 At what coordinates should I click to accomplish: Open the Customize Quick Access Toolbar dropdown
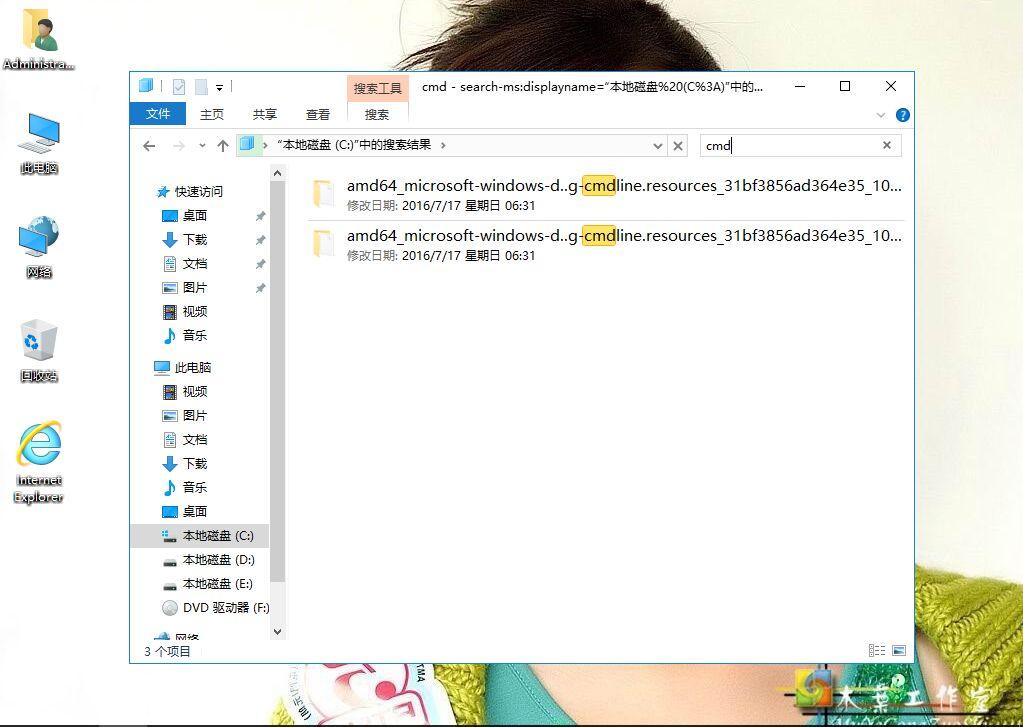[220, 87]
